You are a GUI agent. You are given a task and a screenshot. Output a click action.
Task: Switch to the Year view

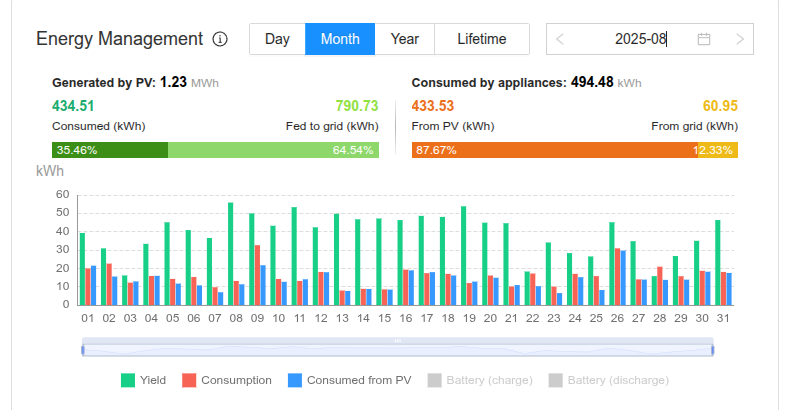coord(404,39)
